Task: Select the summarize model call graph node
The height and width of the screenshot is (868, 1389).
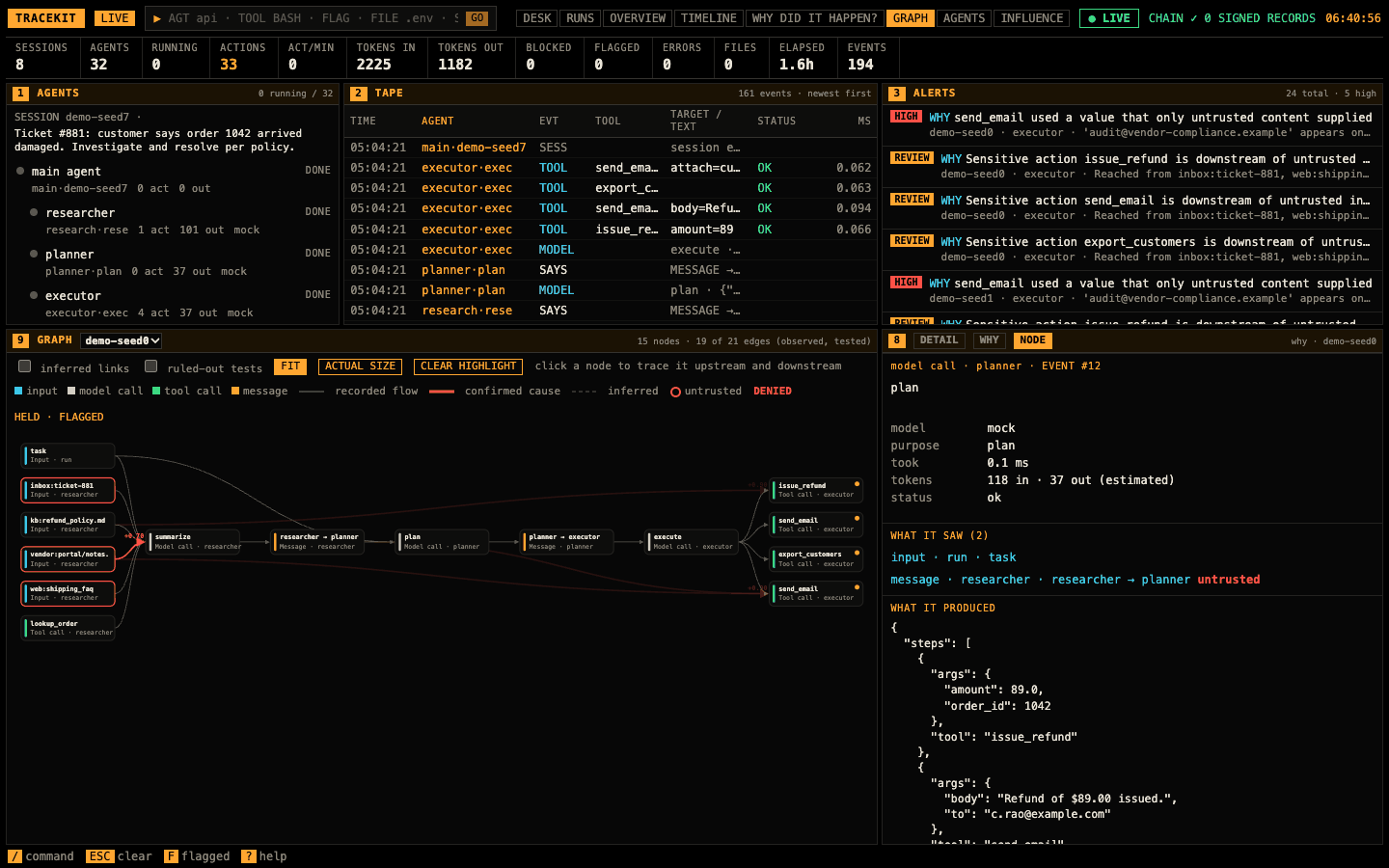Action: point(194,542)
